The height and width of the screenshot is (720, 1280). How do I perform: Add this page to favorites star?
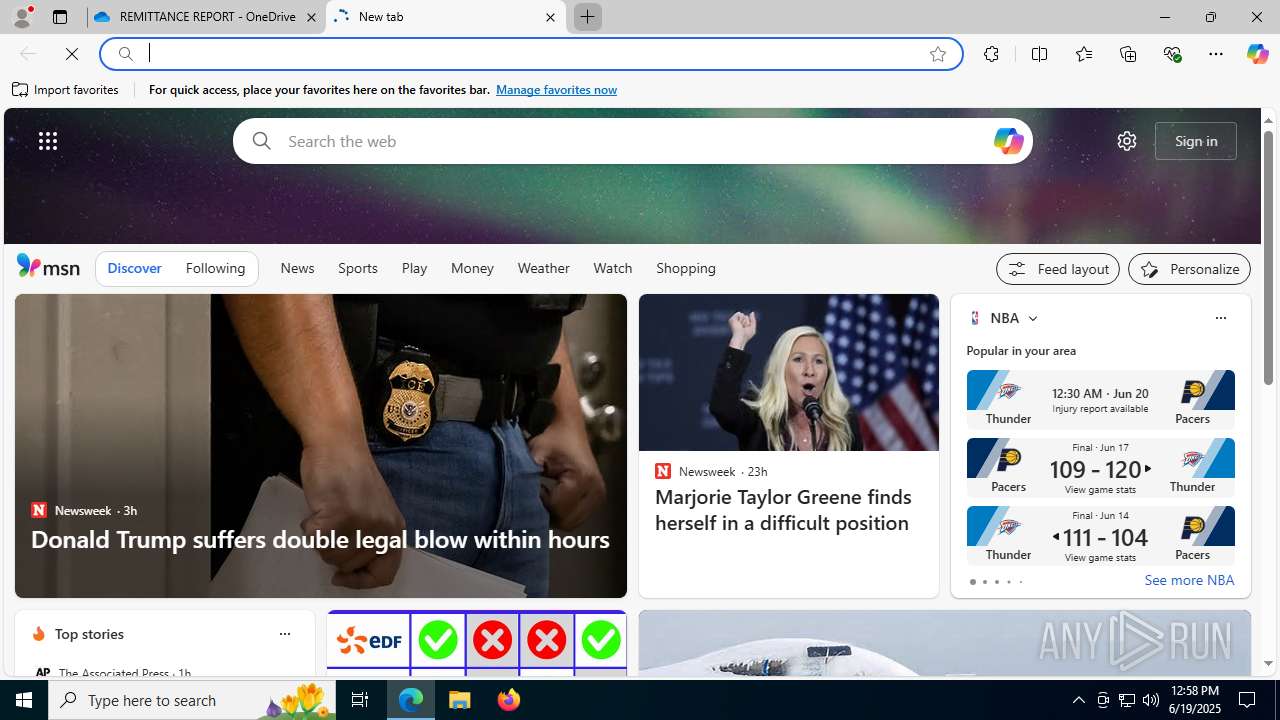click(x=937, y=54)
